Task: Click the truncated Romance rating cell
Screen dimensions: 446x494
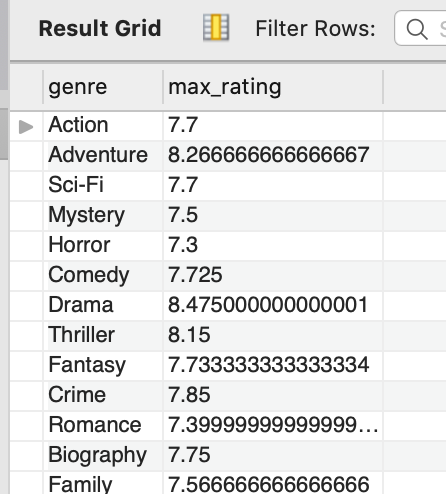Action: click(x=273, y=425)
